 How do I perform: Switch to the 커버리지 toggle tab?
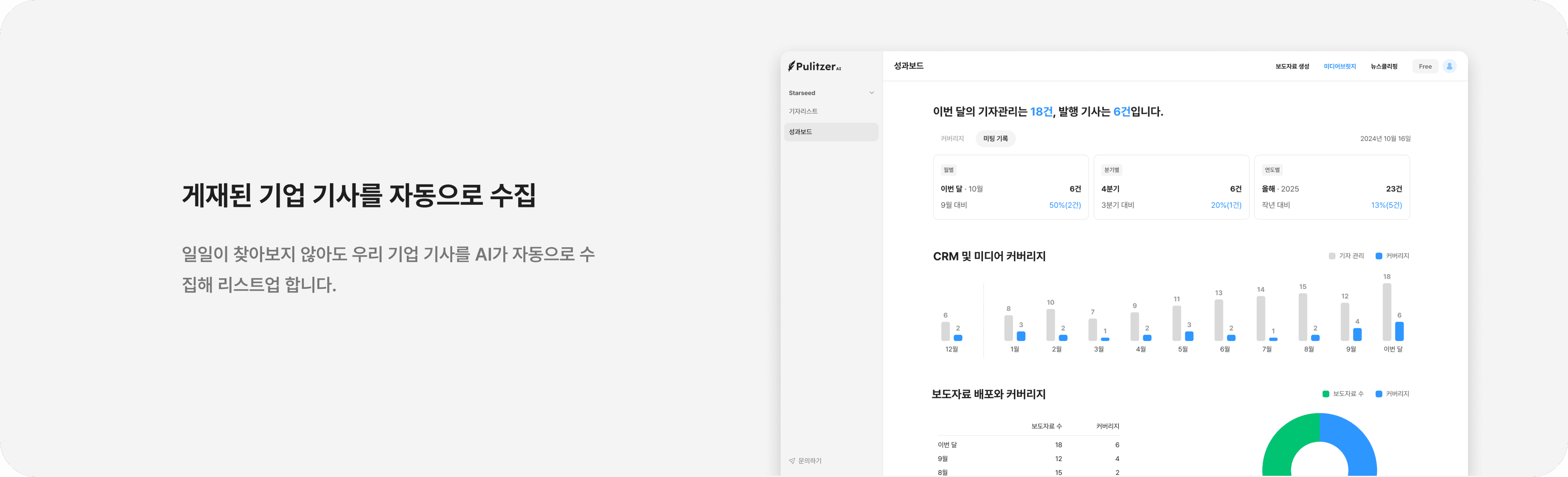pos(952,139)
